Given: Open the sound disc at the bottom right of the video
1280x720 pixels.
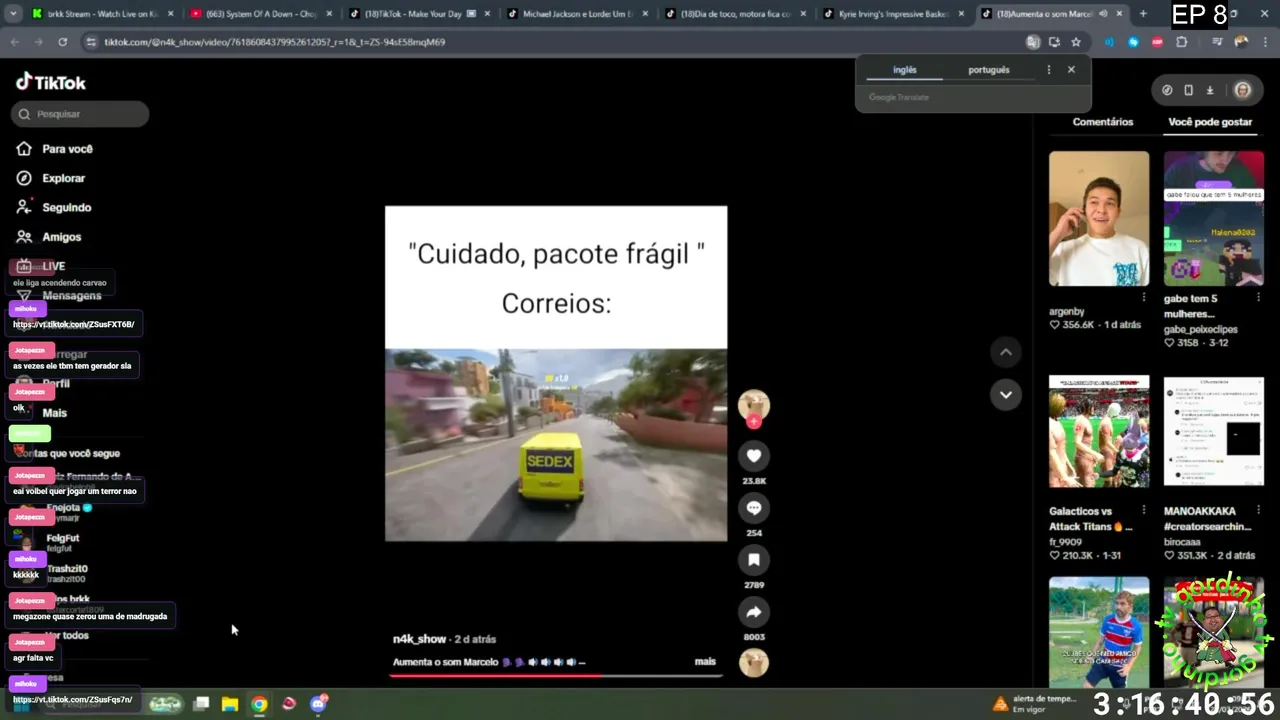Looking at the screenshot, I should [754, 663].
